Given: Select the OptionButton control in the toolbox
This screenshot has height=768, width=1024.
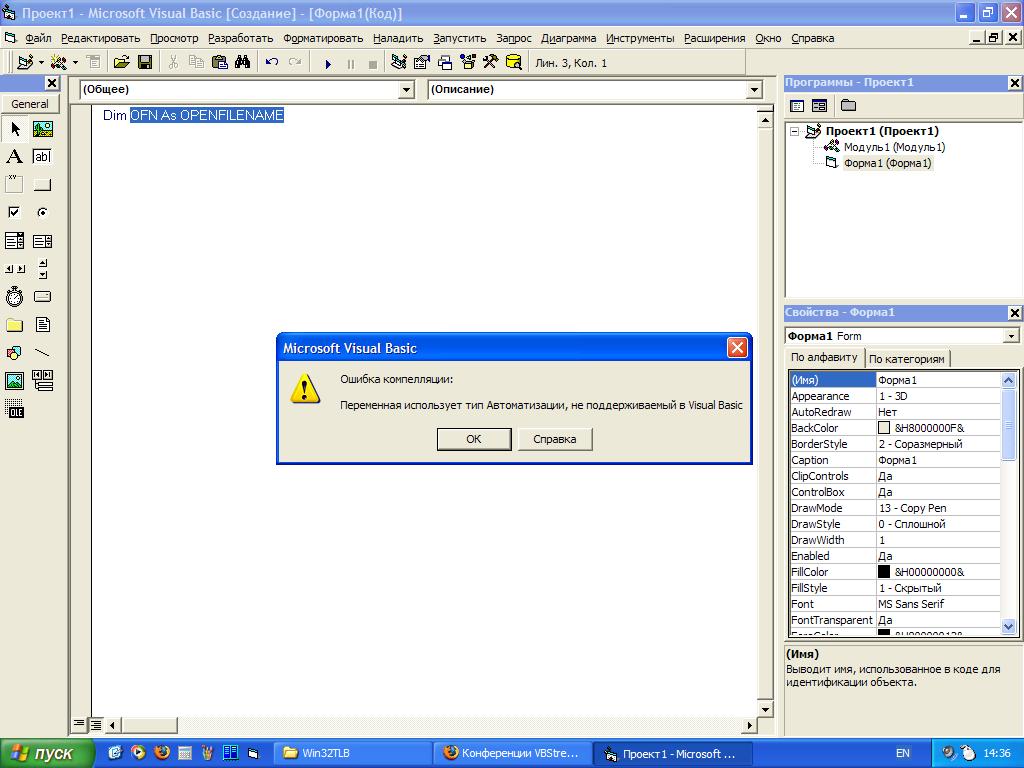Looking at the screenshot, I should tap(43, 212).
